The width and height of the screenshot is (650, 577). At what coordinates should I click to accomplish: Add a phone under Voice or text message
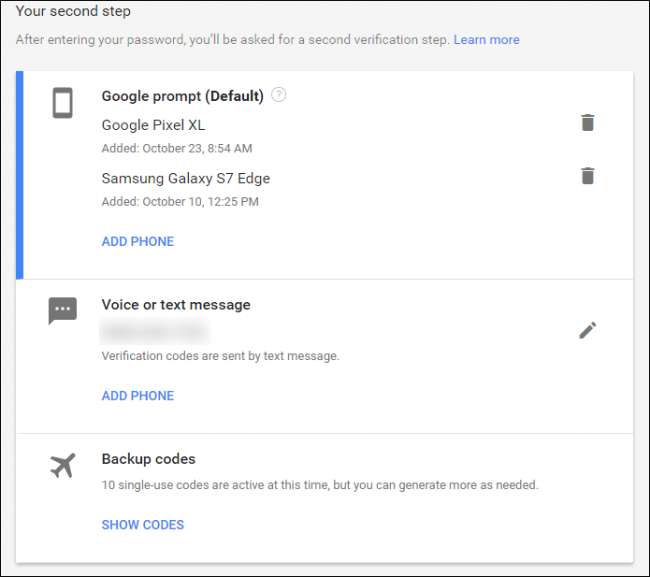point(138,395)
